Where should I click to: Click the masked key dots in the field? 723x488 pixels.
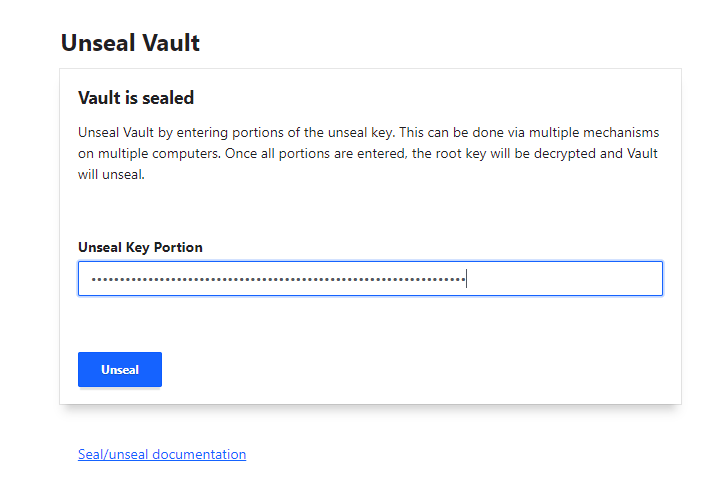point(278,279)
